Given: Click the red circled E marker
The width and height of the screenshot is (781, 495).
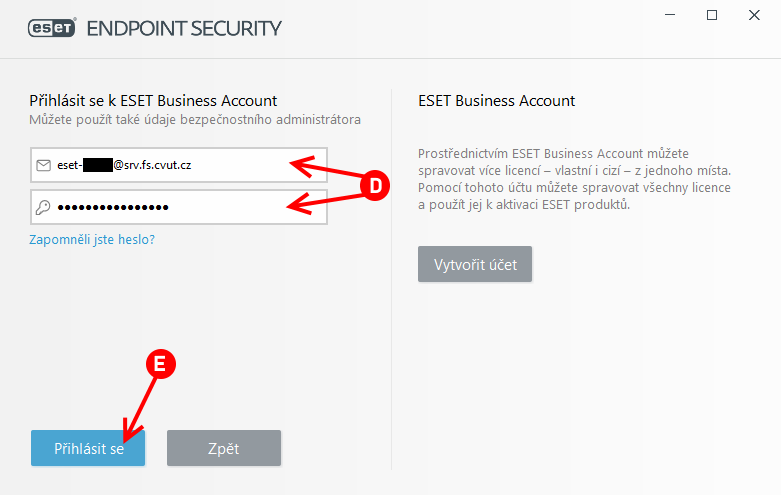Looking at the screenshot, I should click(160, 364).
